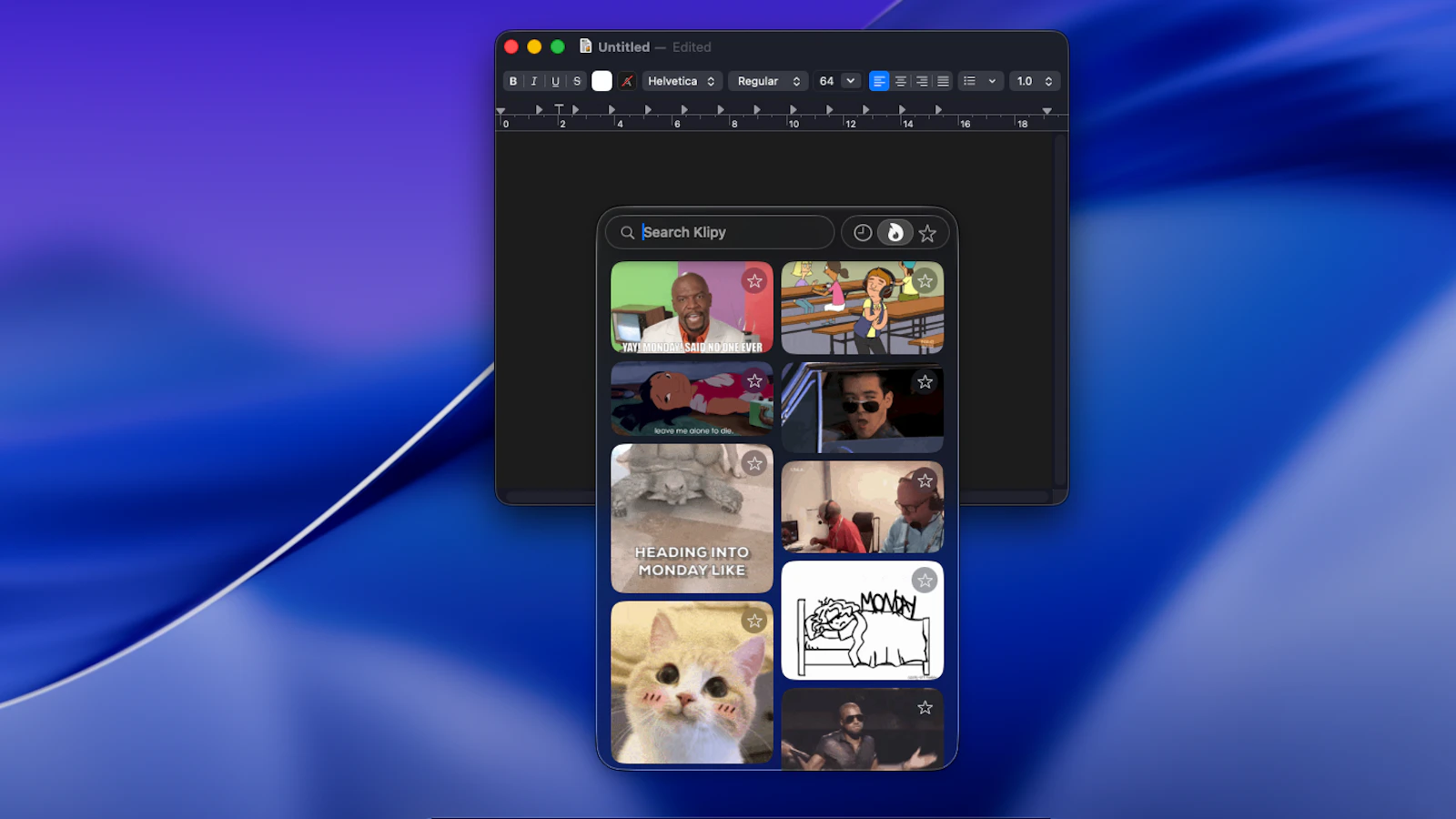Image resolution: width=1456 pixels, height=819 pixels.
Task: Show recent GIFs with clock icon
Action: pos(862,233)
